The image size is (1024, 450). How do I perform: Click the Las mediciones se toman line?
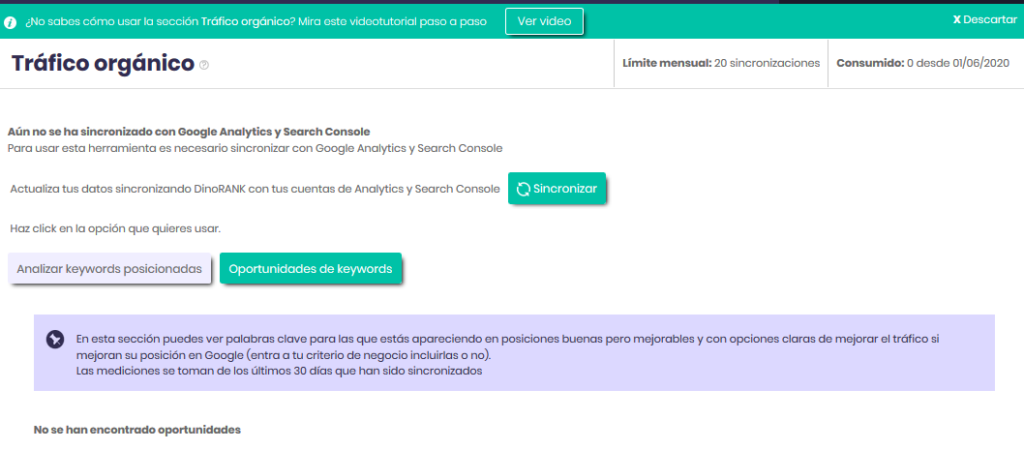[279, 371]
